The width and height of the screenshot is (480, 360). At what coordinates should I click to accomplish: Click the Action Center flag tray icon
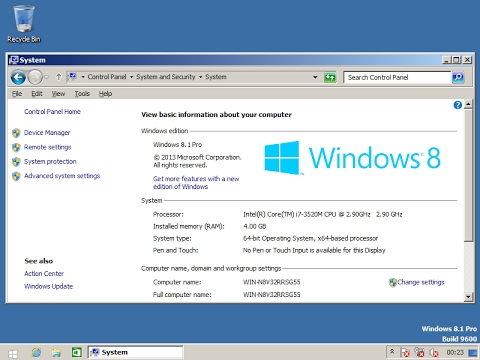pos(405,352)
